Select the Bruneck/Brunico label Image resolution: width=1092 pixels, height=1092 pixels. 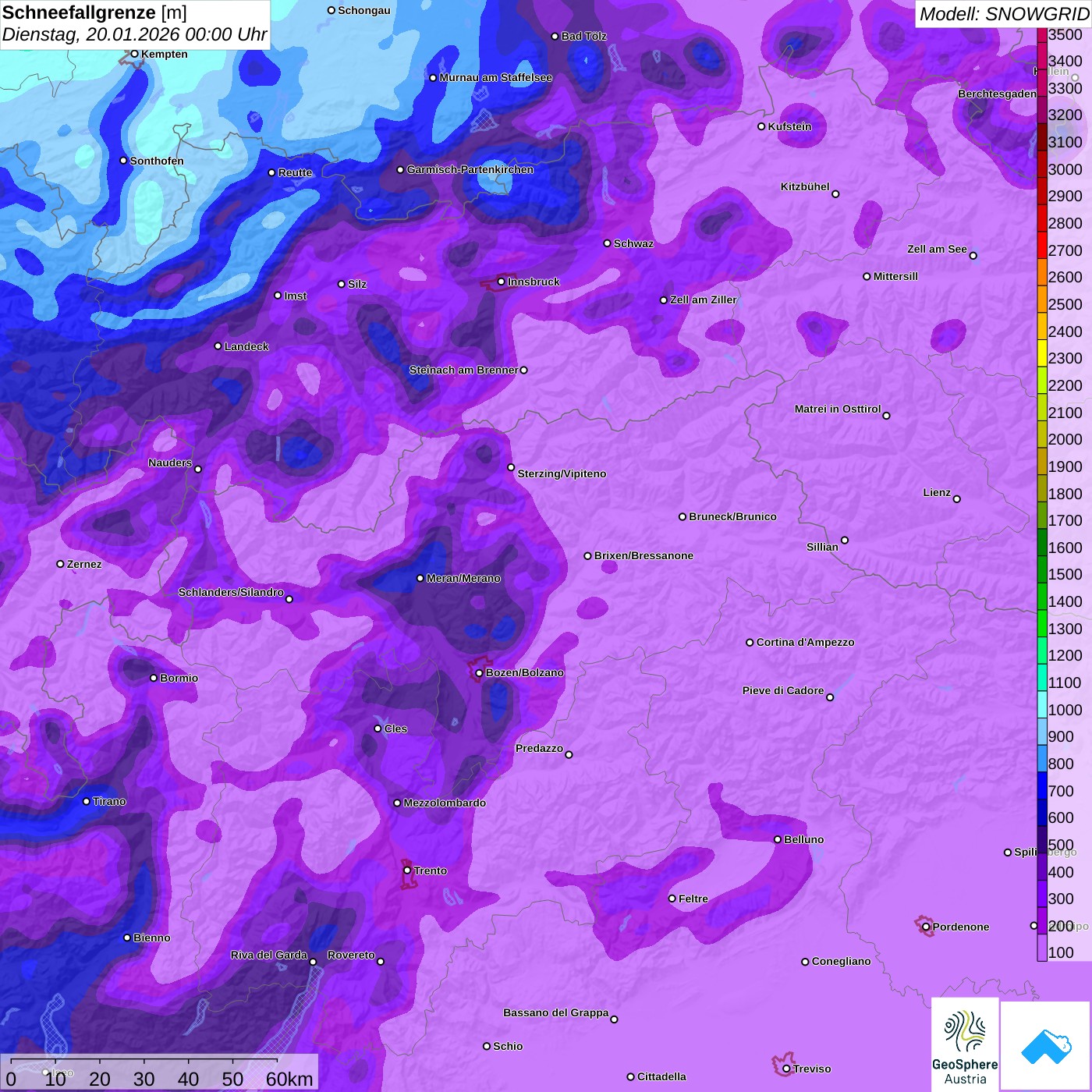[732, 516]
